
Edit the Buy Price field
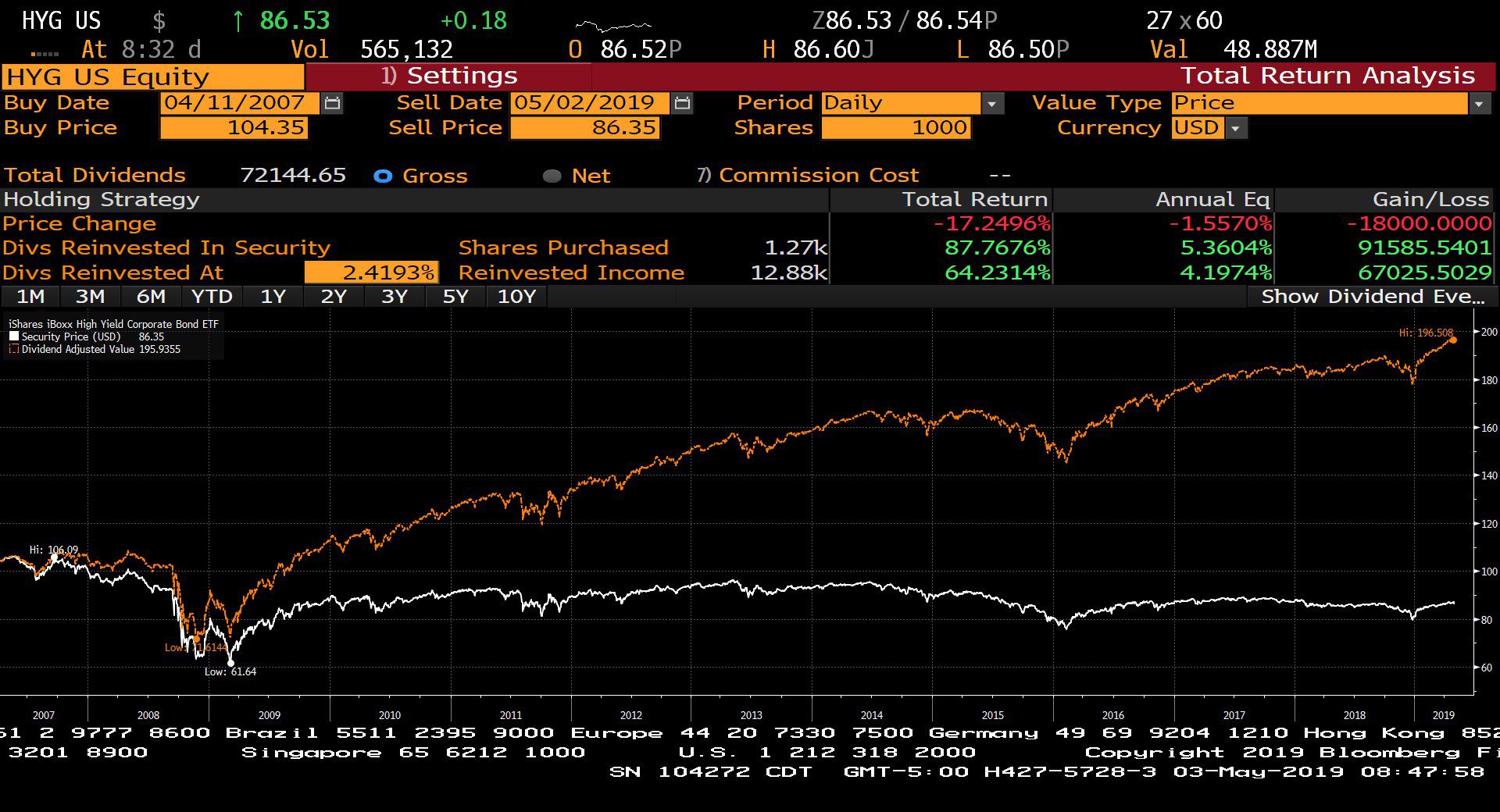pos(234,128)
